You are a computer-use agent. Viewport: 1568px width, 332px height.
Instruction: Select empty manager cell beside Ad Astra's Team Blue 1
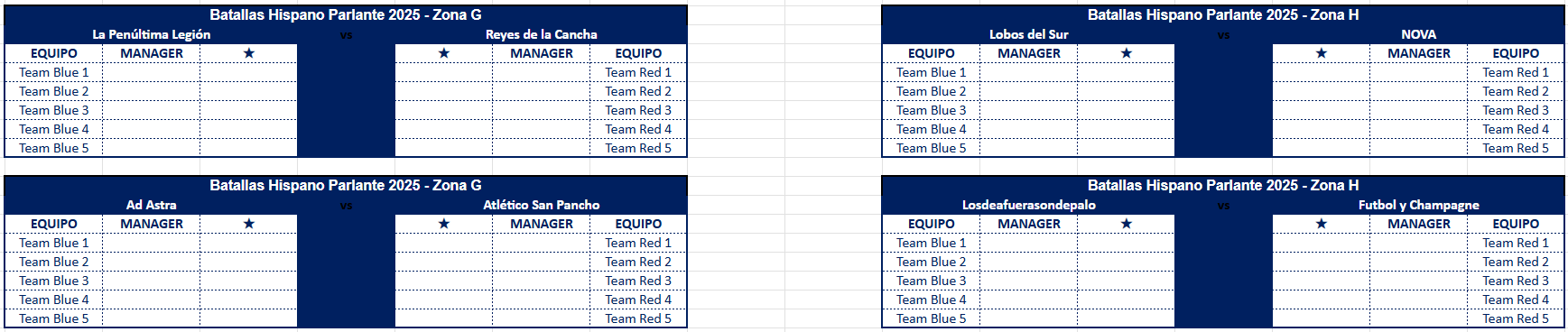[152, 243]
